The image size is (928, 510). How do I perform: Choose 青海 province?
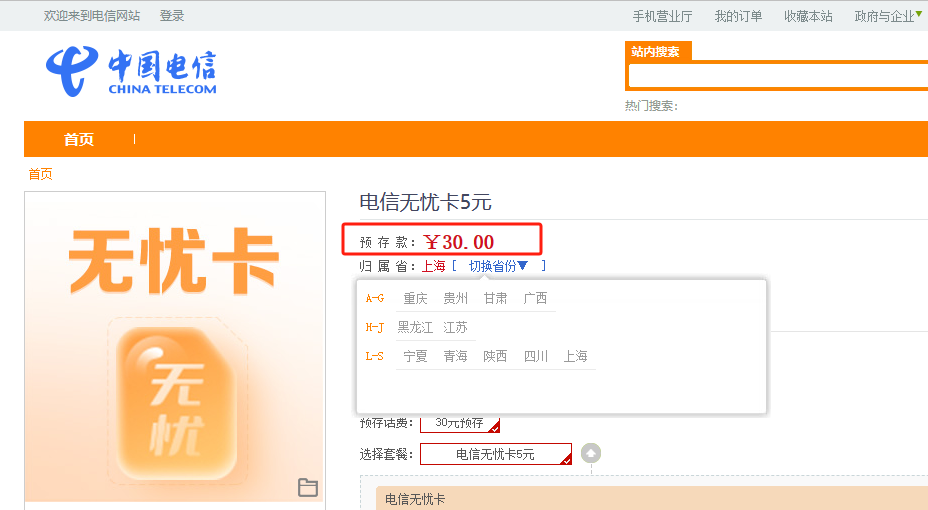coord(455,356)
